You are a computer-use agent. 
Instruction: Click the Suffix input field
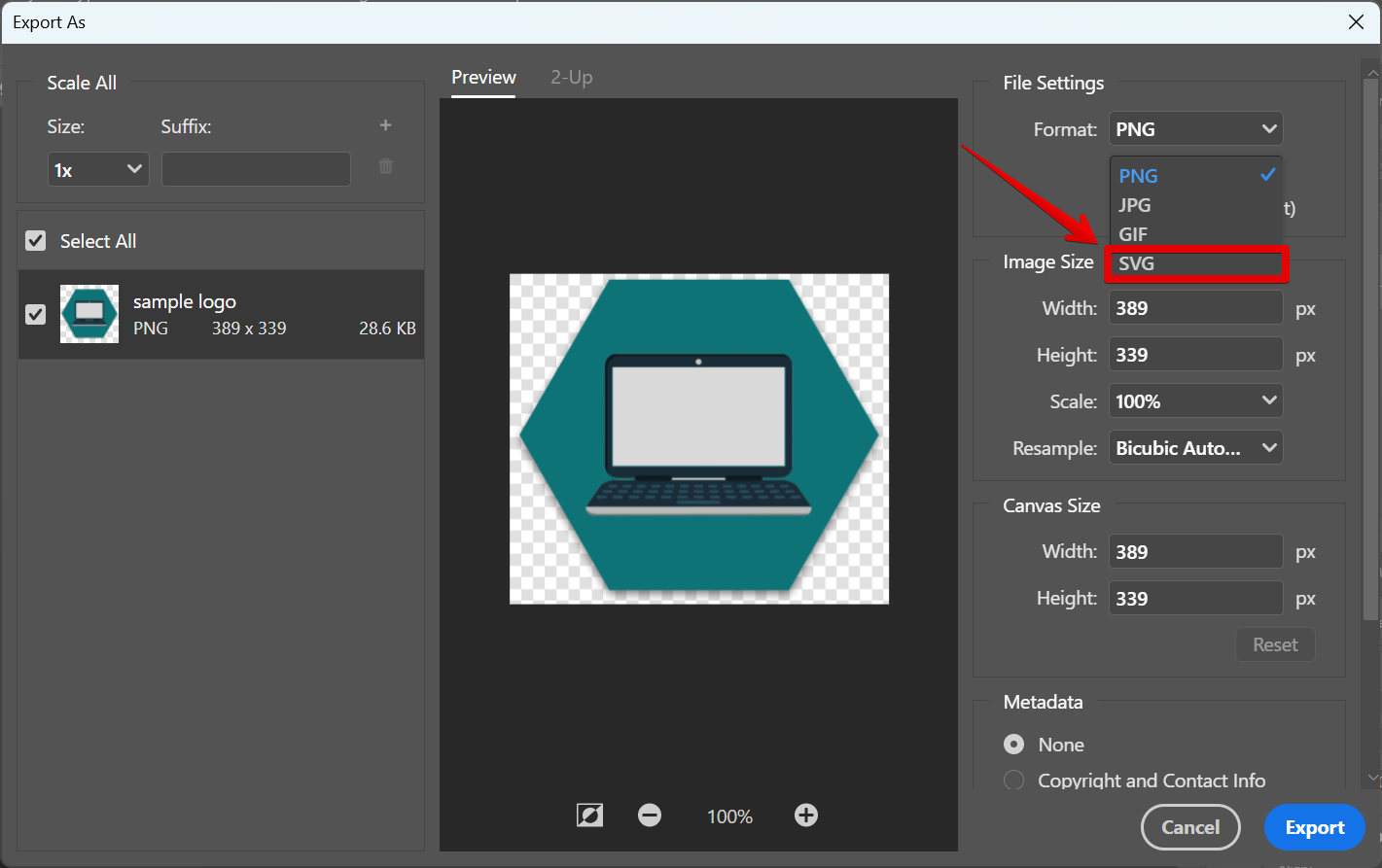(256, 168)
